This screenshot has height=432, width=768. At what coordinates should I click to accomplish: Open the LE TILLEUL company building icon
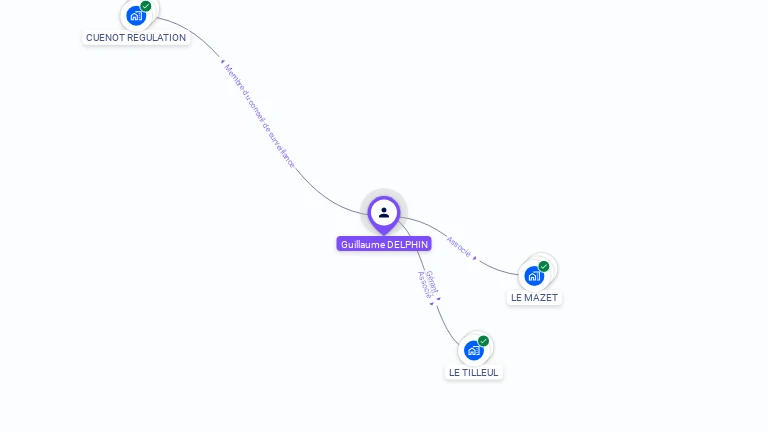[x=474, y=351]
